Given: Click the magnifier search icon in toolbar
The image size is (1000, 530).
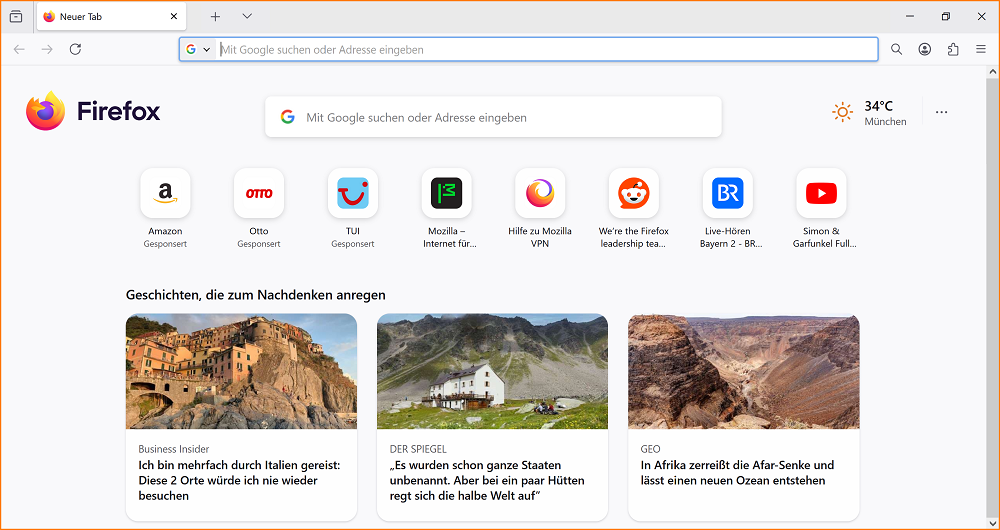Looking at the screenshot, I should 897,49.
